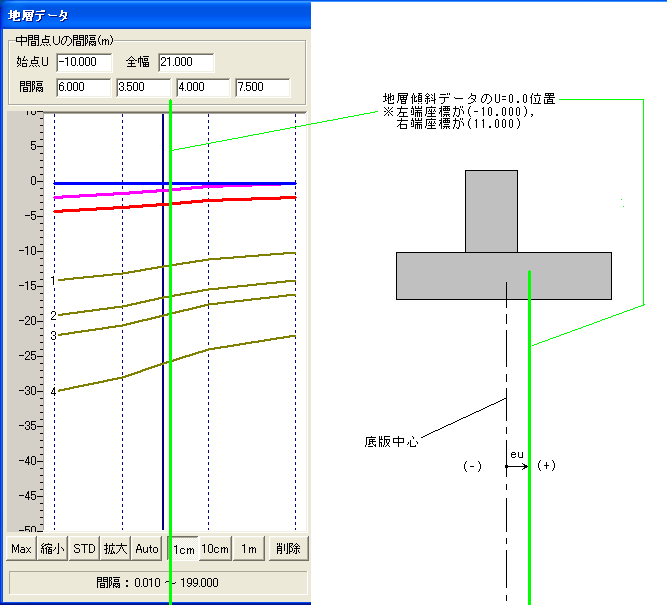Toggle the 1m step button
Image resolution: width=667 pixels, height=605 pixels.
pyautogui.click(x=249, y=548)
